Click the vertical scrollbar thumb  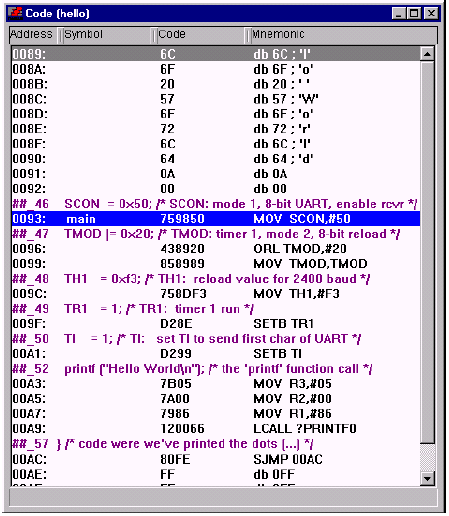(427, 252)
